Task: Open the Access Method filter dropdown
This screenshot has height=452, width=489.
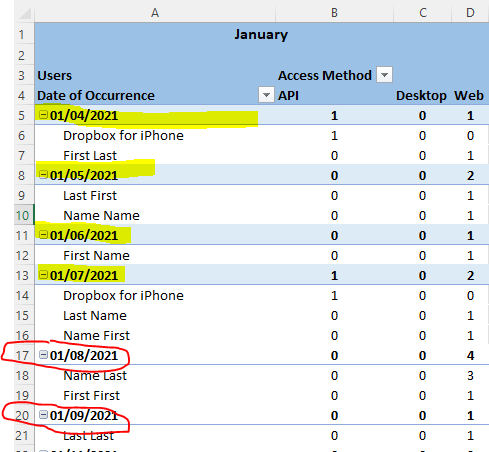Action: [x=384, y=75]
